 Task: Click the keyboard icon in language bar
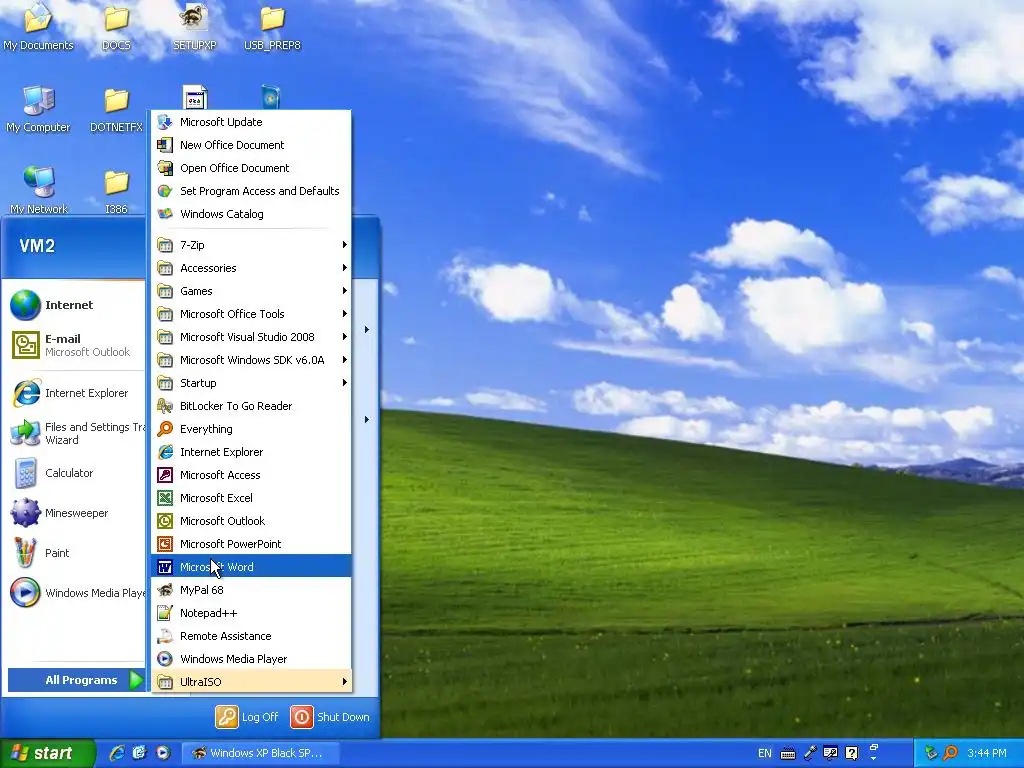[788, 754]
